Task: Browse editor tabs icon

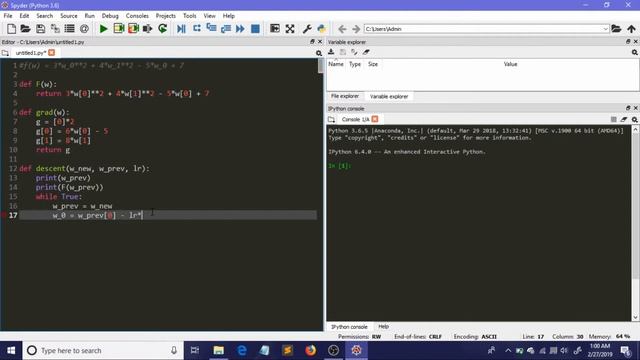Action: [5, 53]
